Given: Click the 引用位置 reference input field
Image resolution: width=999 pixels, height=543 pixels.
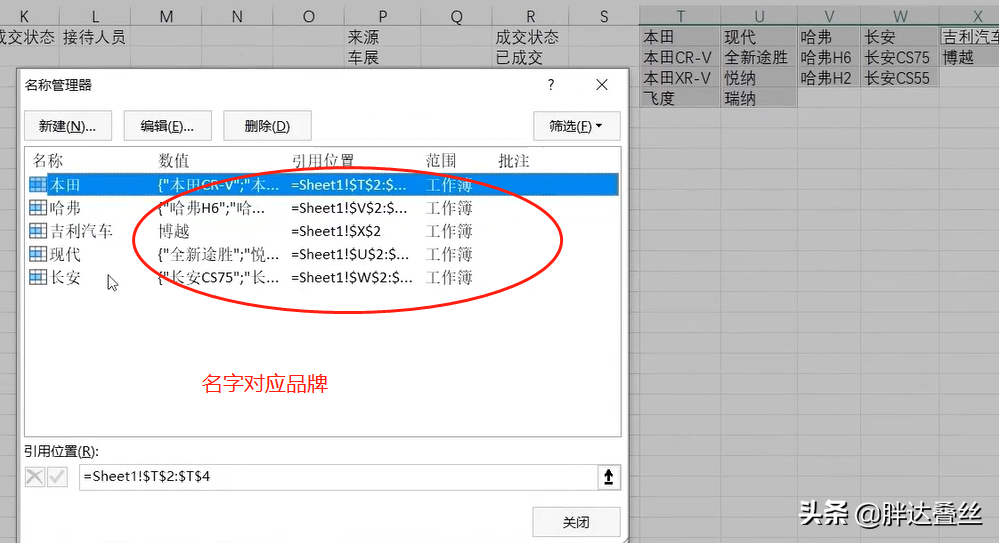Looking at the screenshot, I should pyautogui.click(x=338, y=477).
